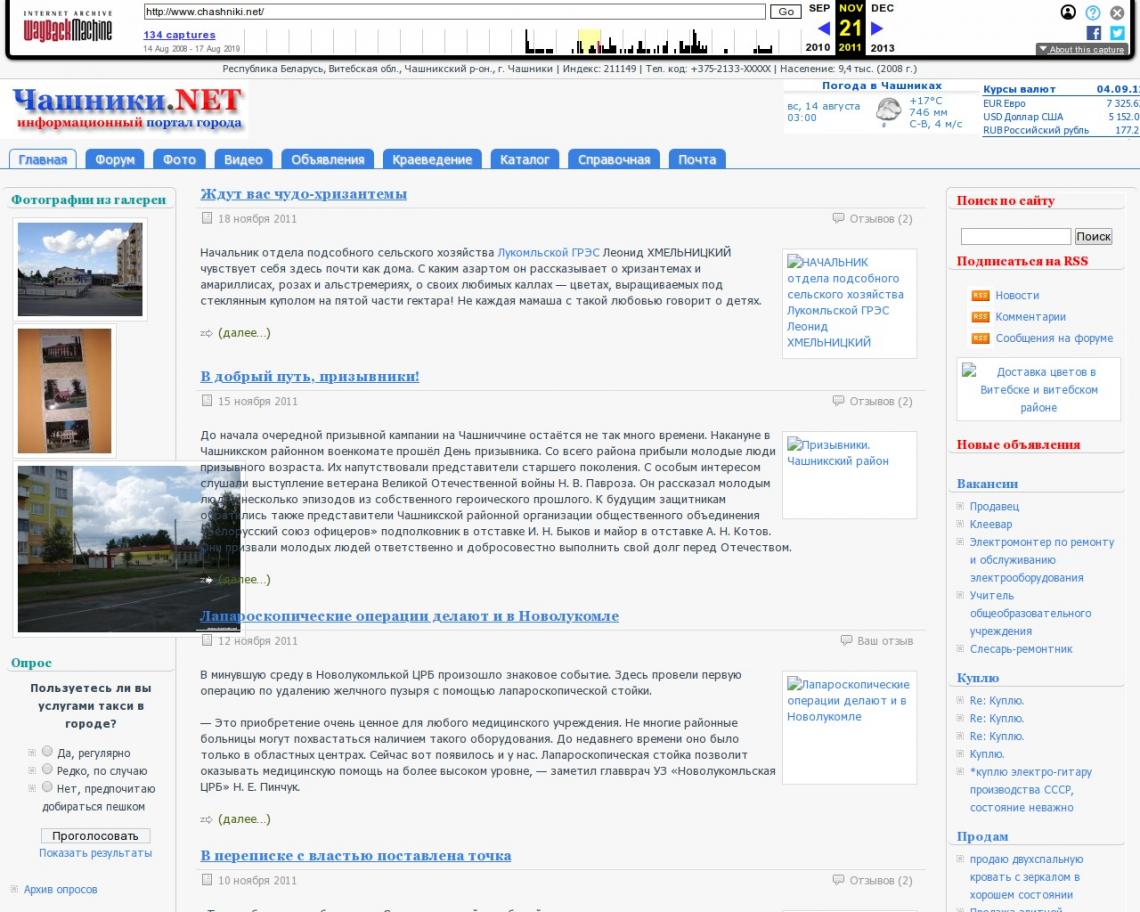
Task: Open Погода в Чашниках heading
Action: click(x=881, y=86)
